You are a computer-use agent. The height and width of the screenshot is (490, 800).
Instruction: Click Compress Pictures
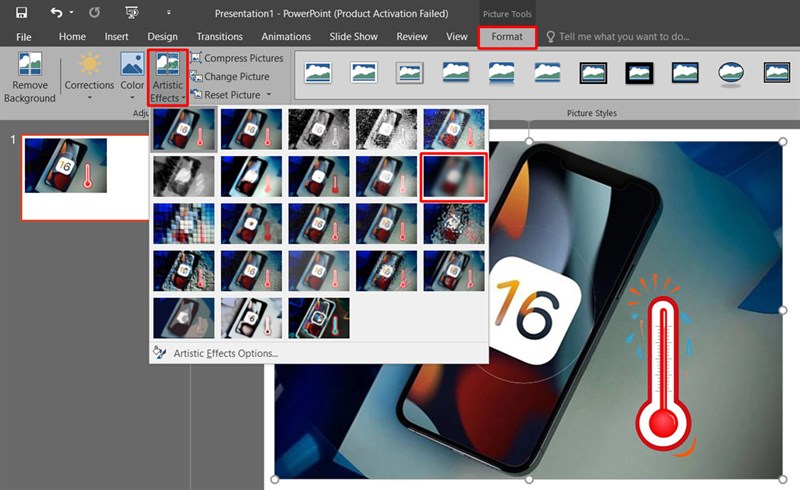237,58
